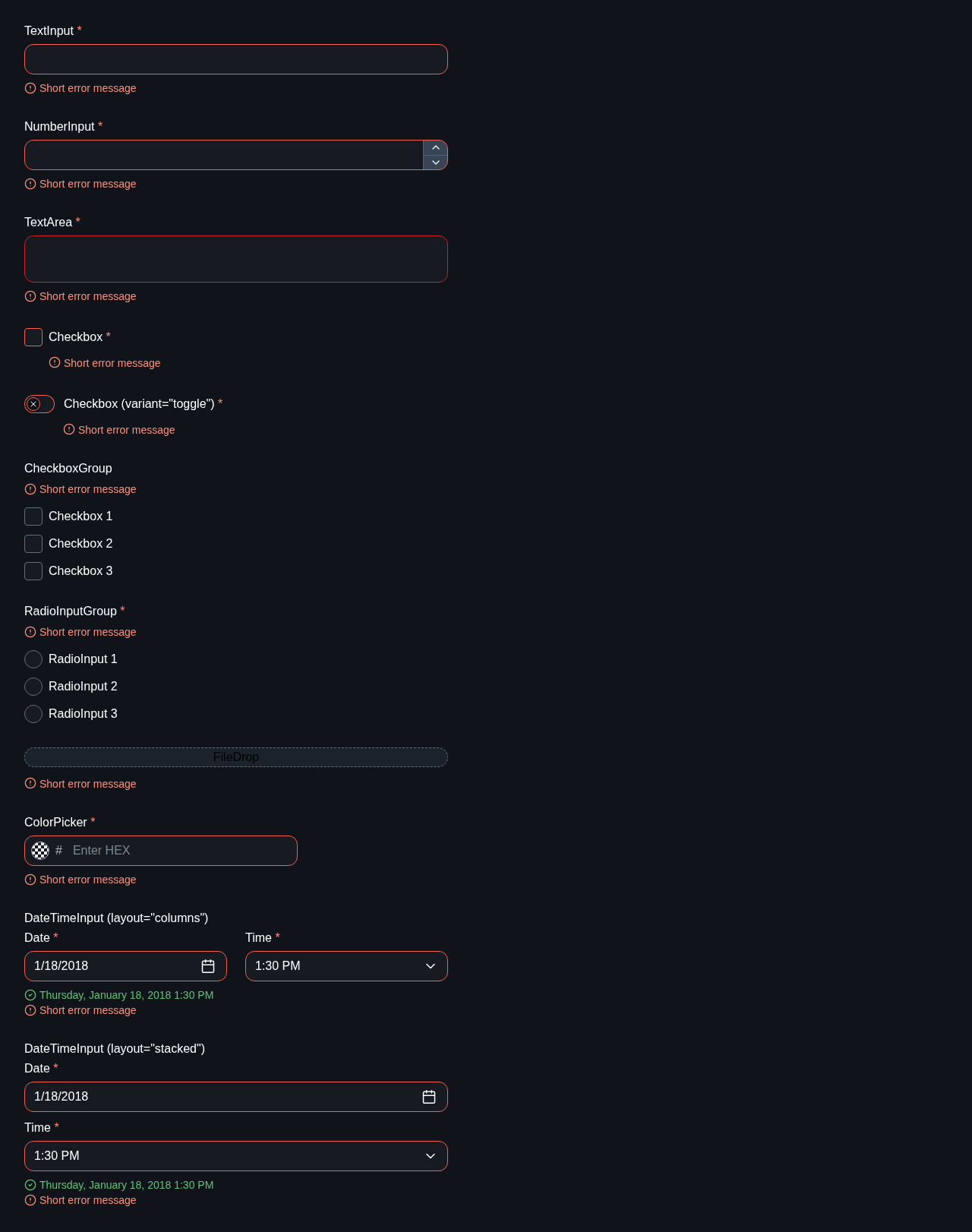Open calendar icon in columns Date field
Viewport: 972px width, 1232px height.
pos(208,966)
